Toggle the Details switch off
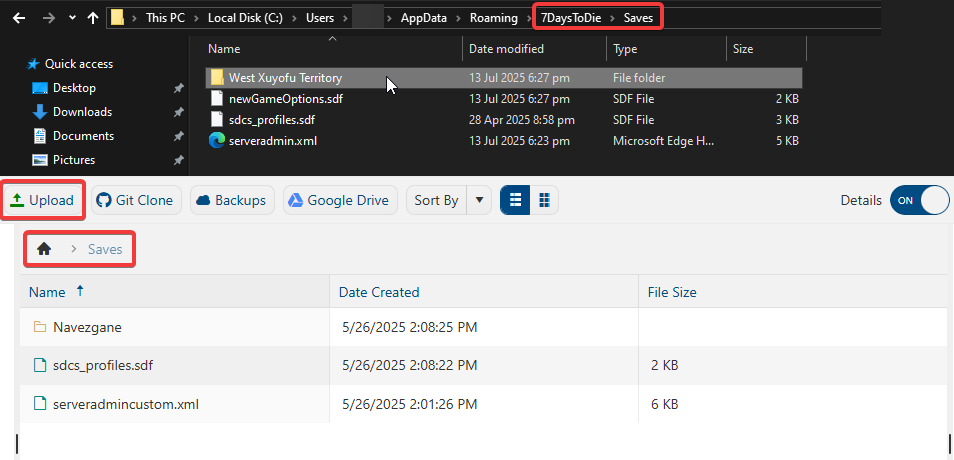Screen dimensions: 954x460 coord(919,200)
